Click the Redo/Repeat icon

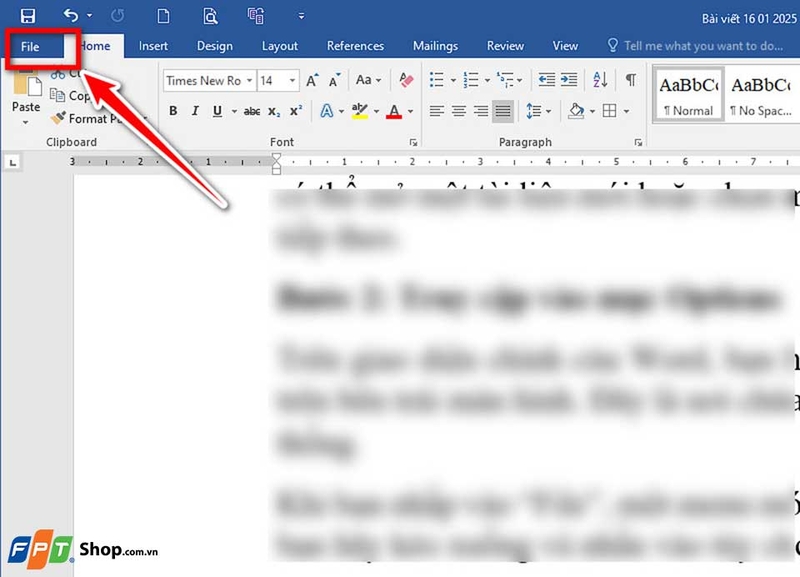[x=117, y=16]
